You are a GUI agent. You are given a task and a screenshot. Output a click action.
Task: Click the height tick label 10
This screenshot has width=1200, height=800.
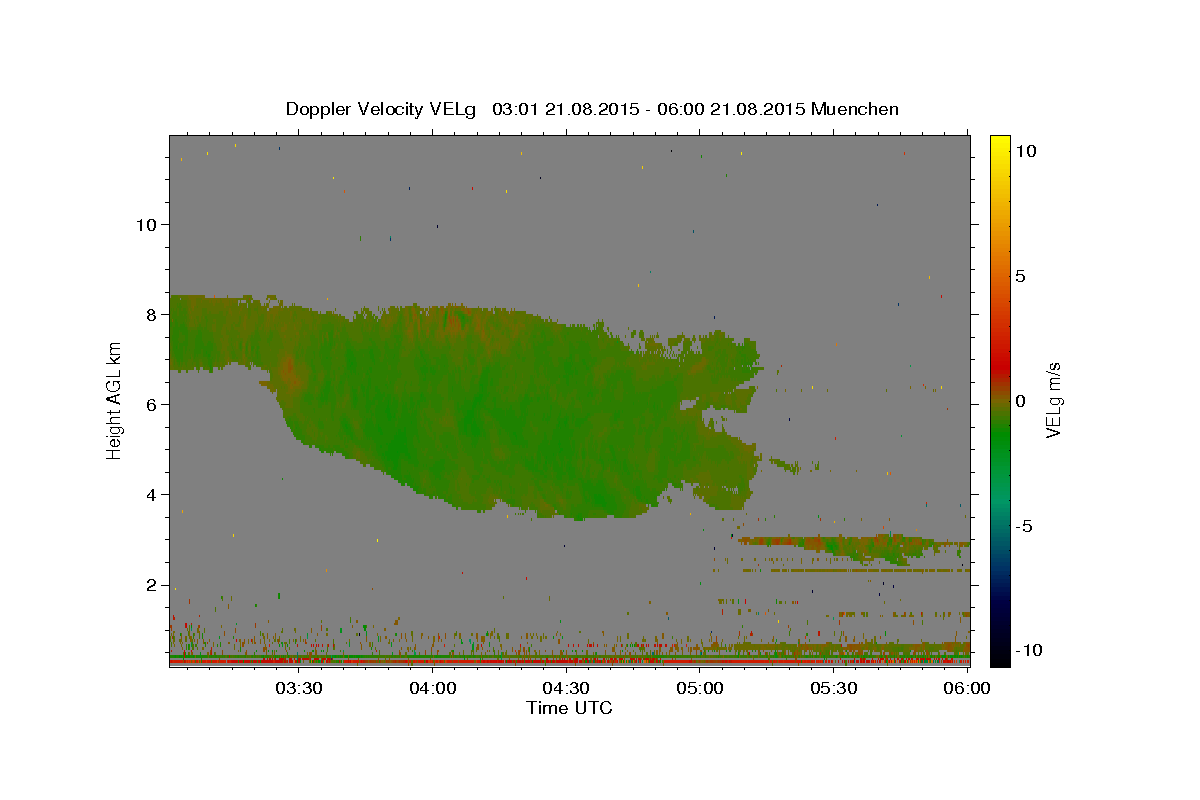(x=146, y=224)
